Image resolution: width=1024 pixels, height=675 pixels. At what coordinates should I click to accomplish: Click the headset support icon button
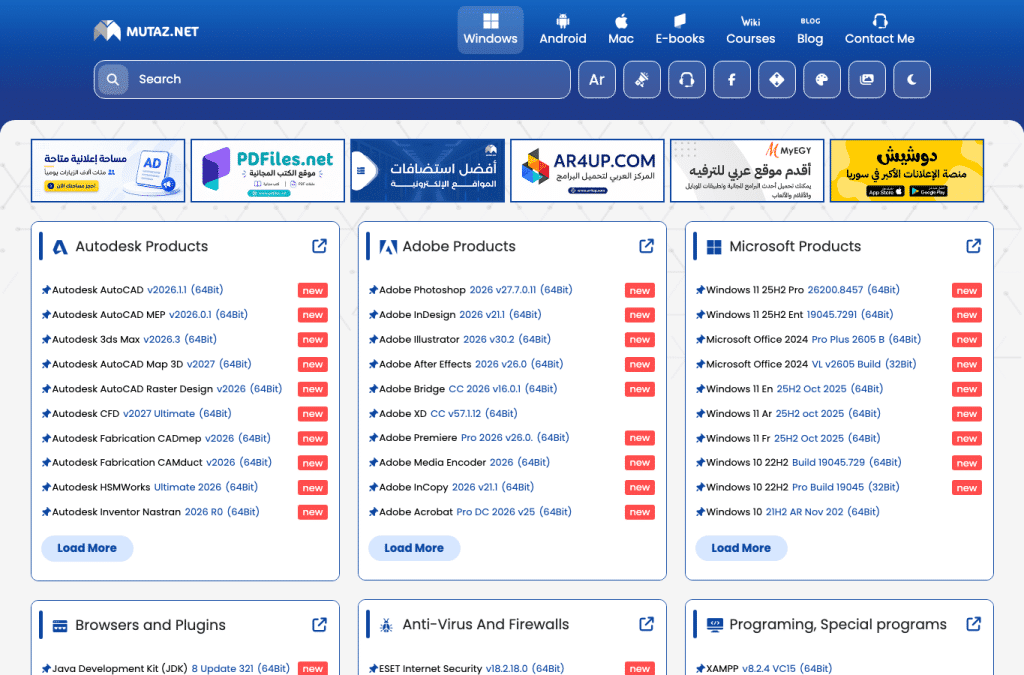point(687,80)
